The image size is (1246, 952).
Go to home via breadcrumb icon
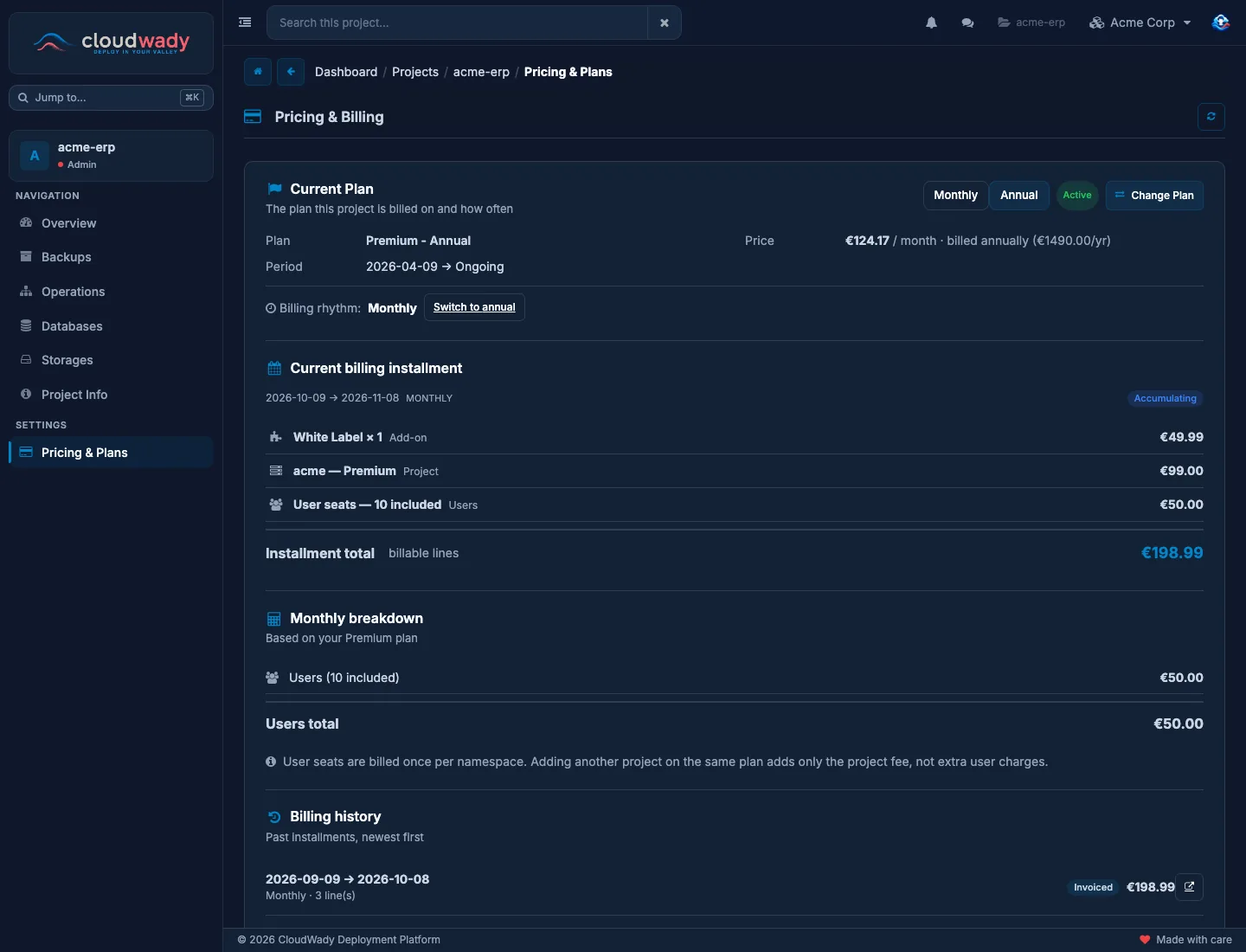(x=258, y=72)
